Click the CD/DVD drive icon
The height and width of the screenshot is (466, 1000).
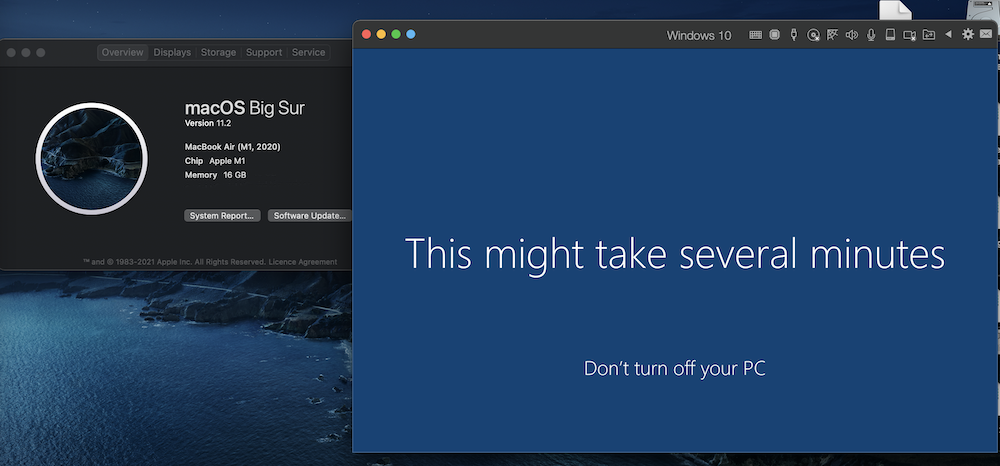point(813,35)
